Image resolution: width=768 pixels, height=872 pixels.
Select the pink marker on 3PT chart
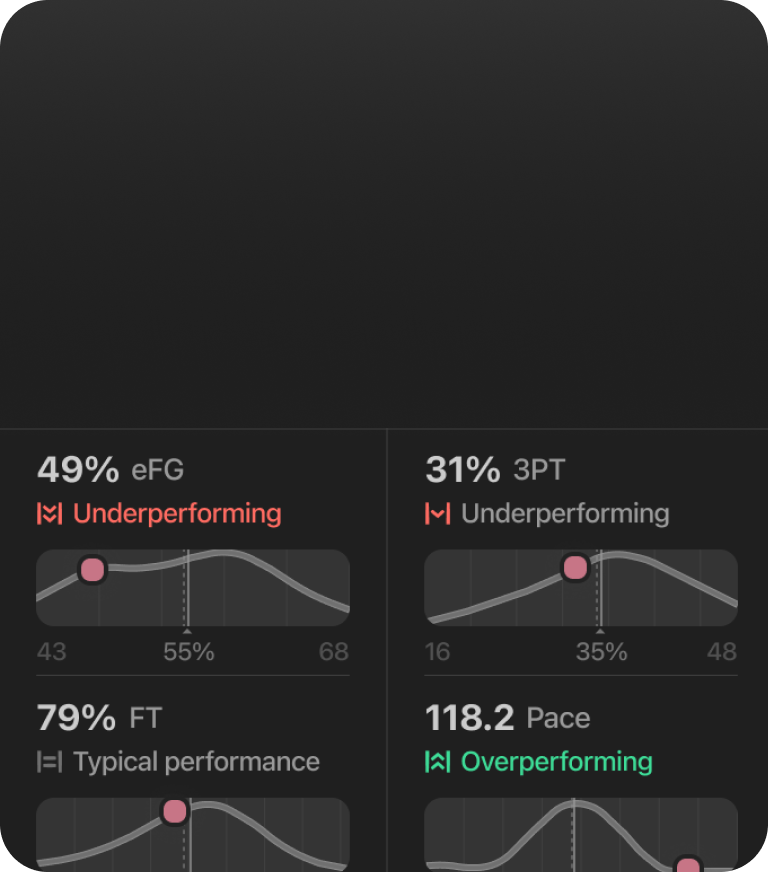pyautogui.click(x=575, y=568)
